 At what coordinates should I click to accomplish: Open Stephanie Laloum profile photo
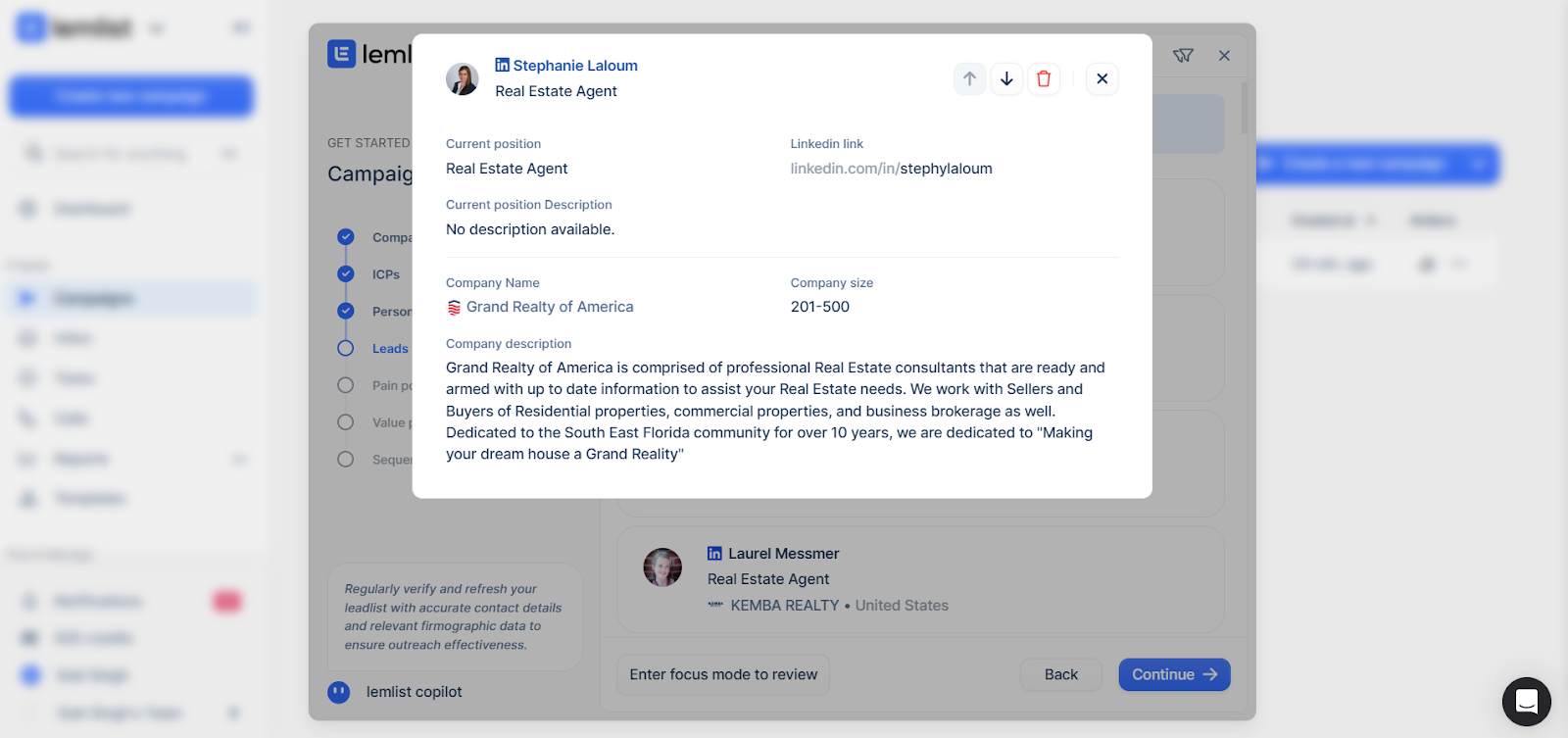[x=463, y=79]
